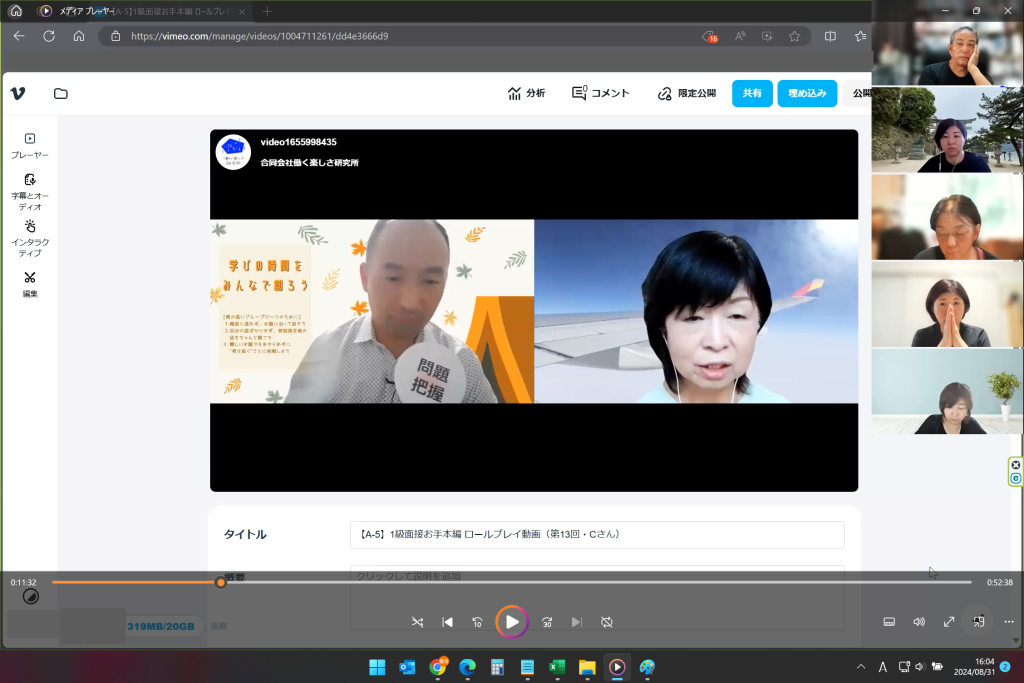Select the 編集 scissors tool
The width and height of the screenshot is (1024, 683).
click(30, 284)
